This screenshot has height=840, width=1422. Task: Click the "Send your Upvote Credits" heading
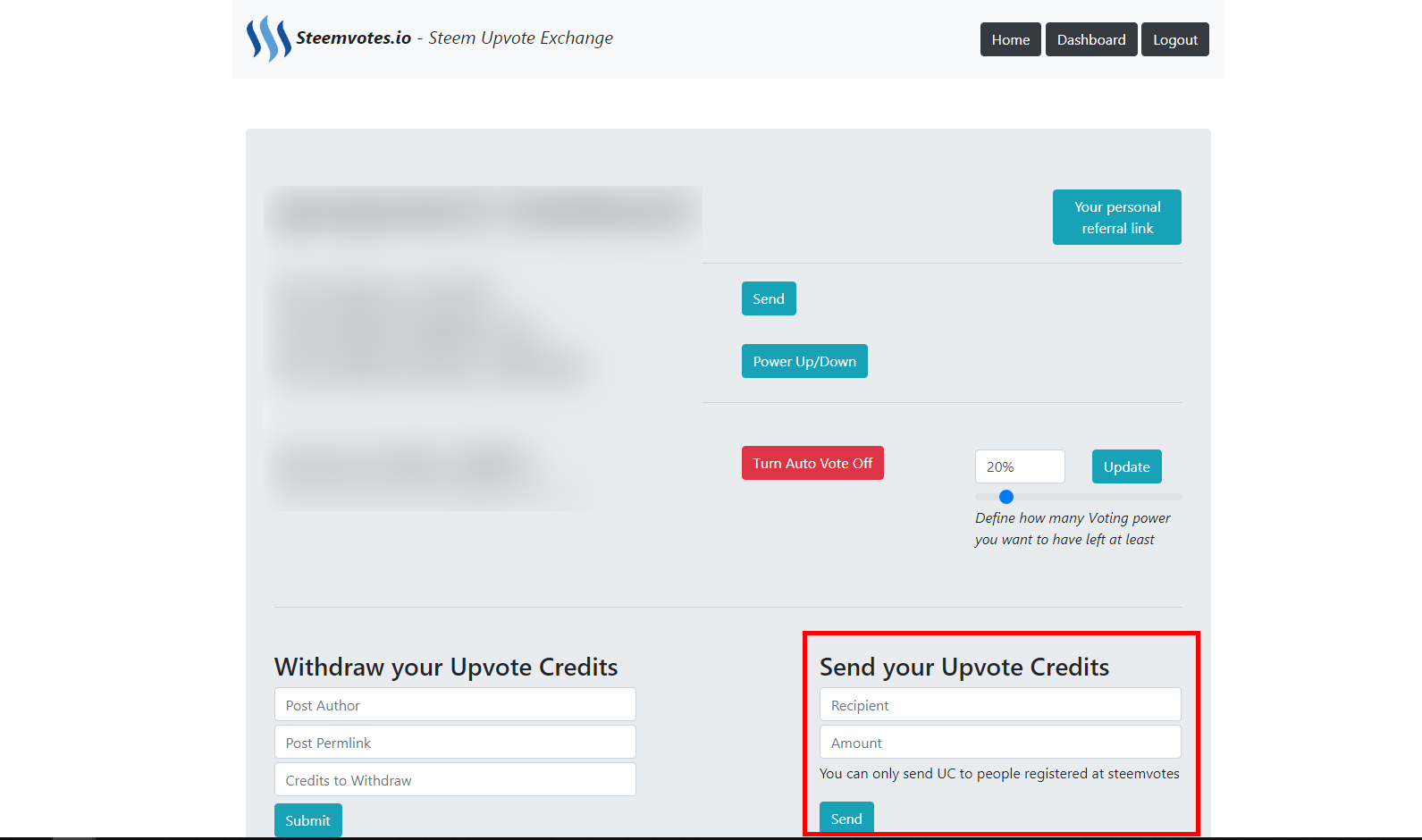[964, 668]
